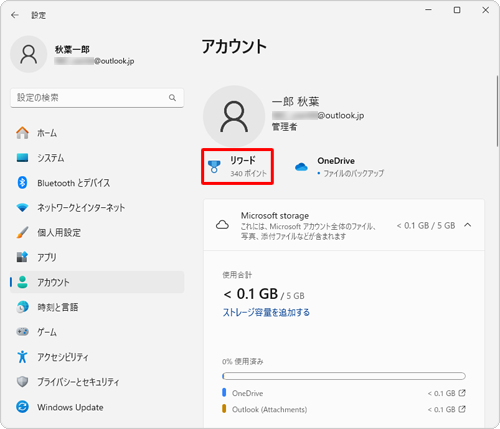This screenshot has height=429, width=500.
Task: Open Bluetooth とデバイス settings
Action: tap(97, 183)
